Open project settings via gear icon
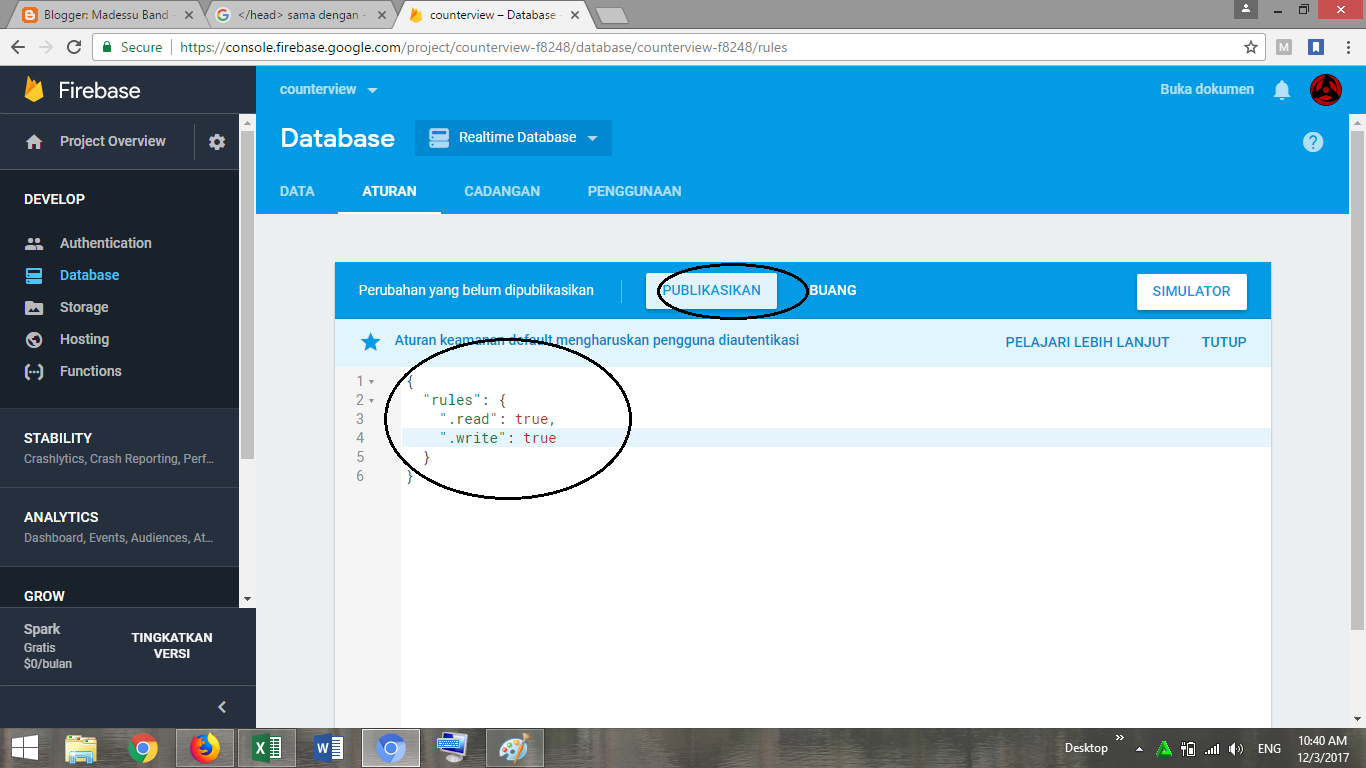Viewport: 1366px width, 768px height. (x=216, y=141)
